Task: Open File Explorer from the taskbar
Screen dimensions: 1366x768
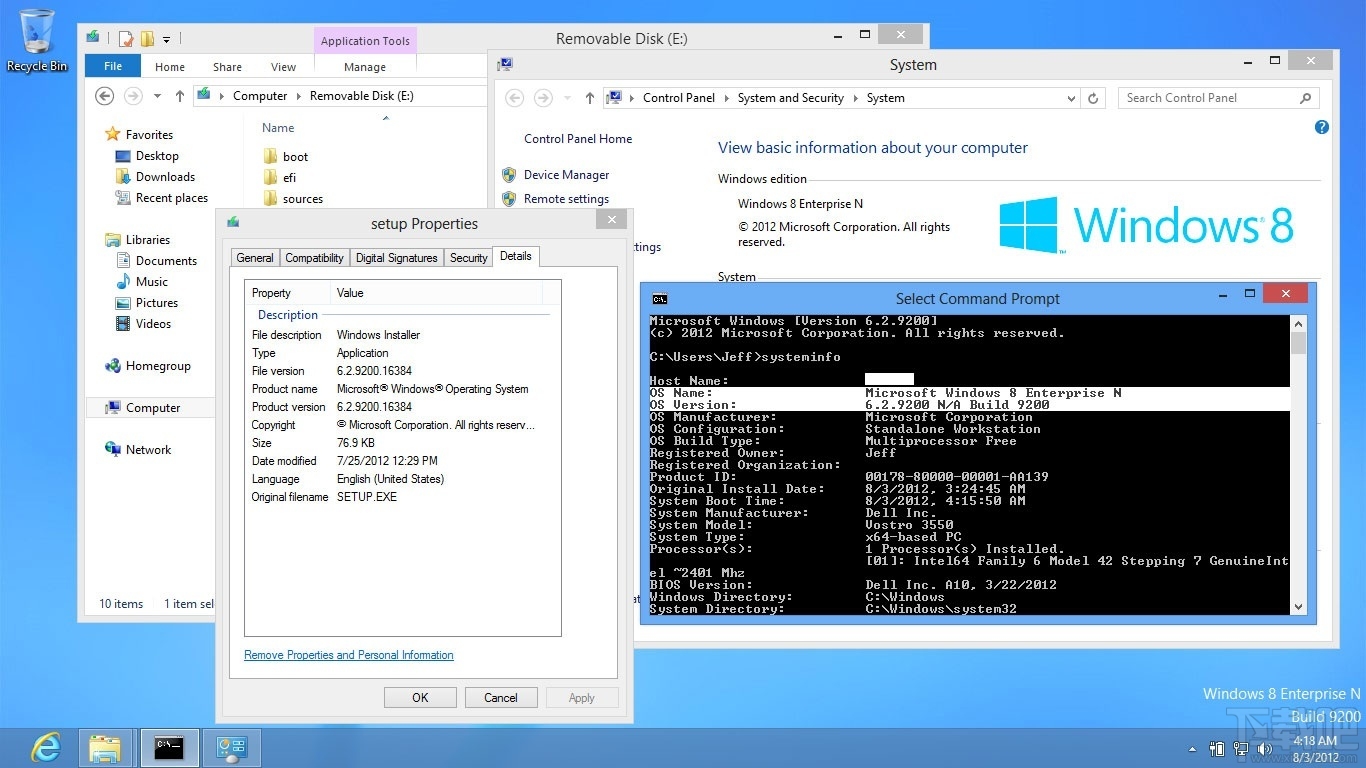Action: point(106,747)
